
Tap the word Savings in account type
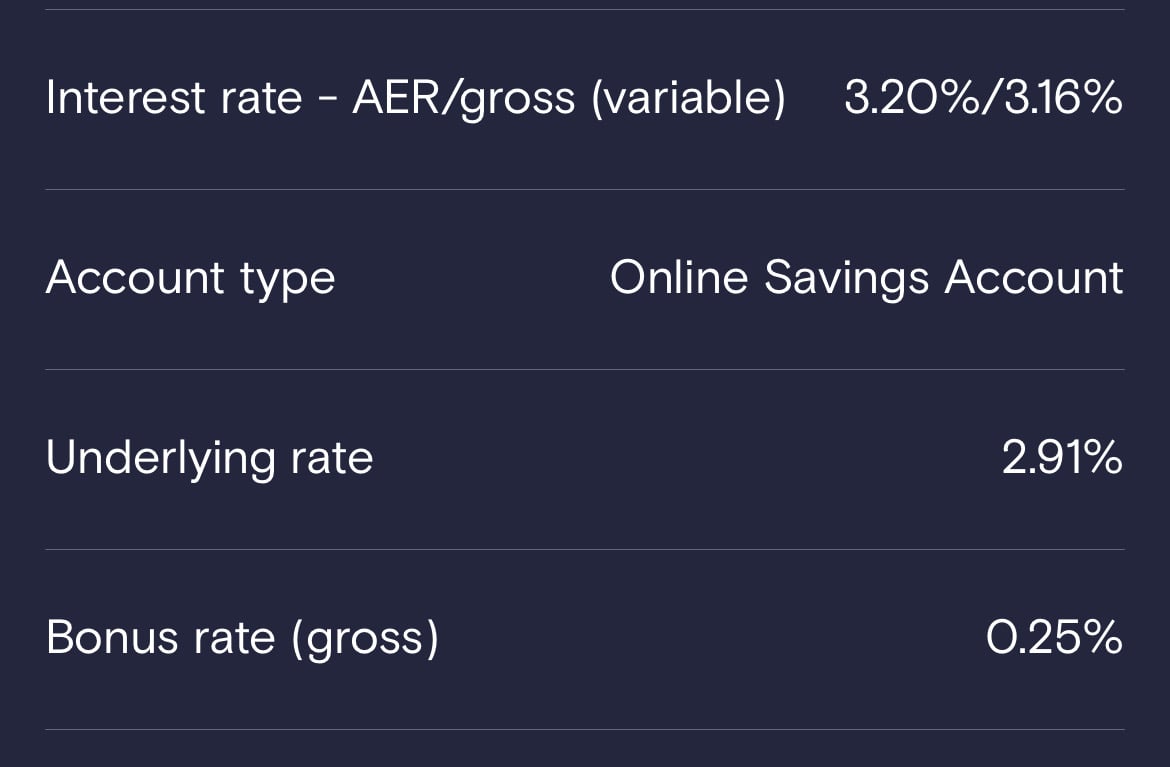coord(846,280)
